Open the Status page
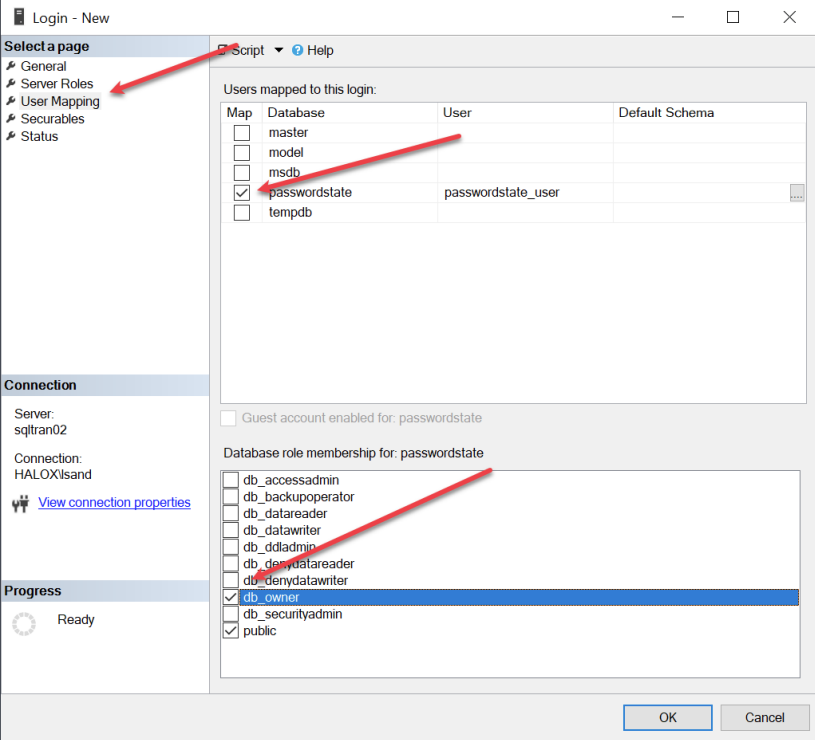The height and width of the screenshot is (740, 815). (39, 137)
